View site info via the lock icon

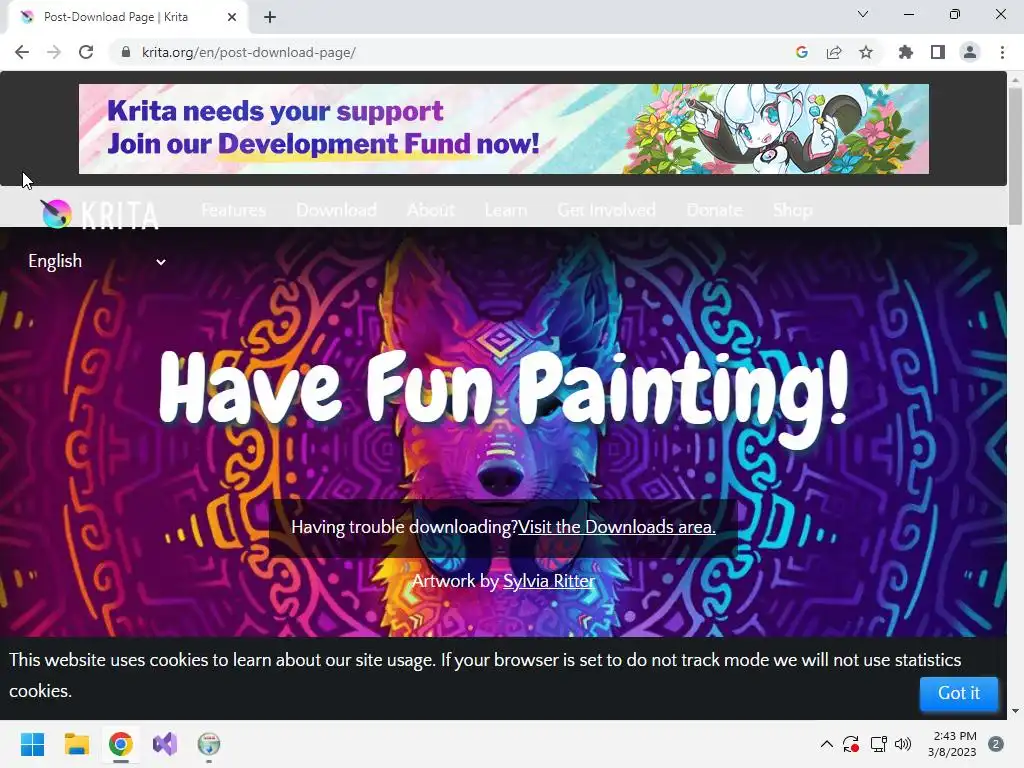click(x=126, y=52)
